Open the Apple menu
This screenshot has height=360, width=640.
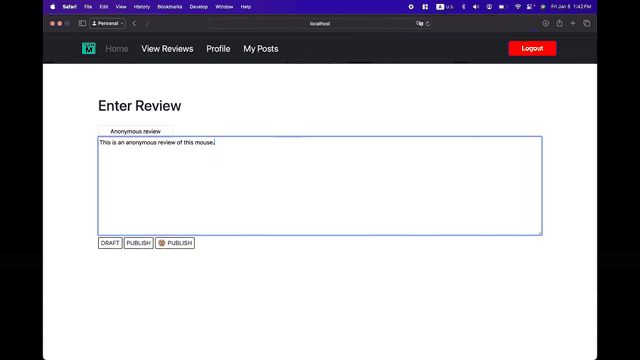tap(53, 7)
